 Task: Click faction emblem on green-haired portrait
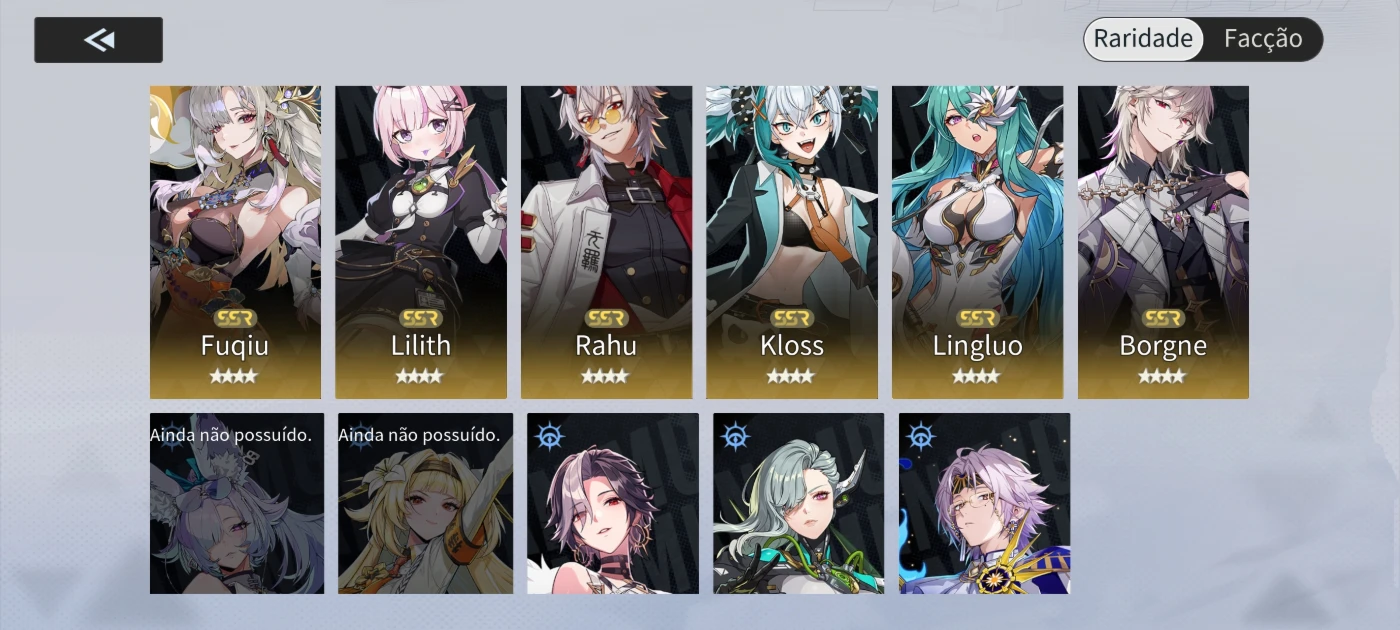point(736,437)
